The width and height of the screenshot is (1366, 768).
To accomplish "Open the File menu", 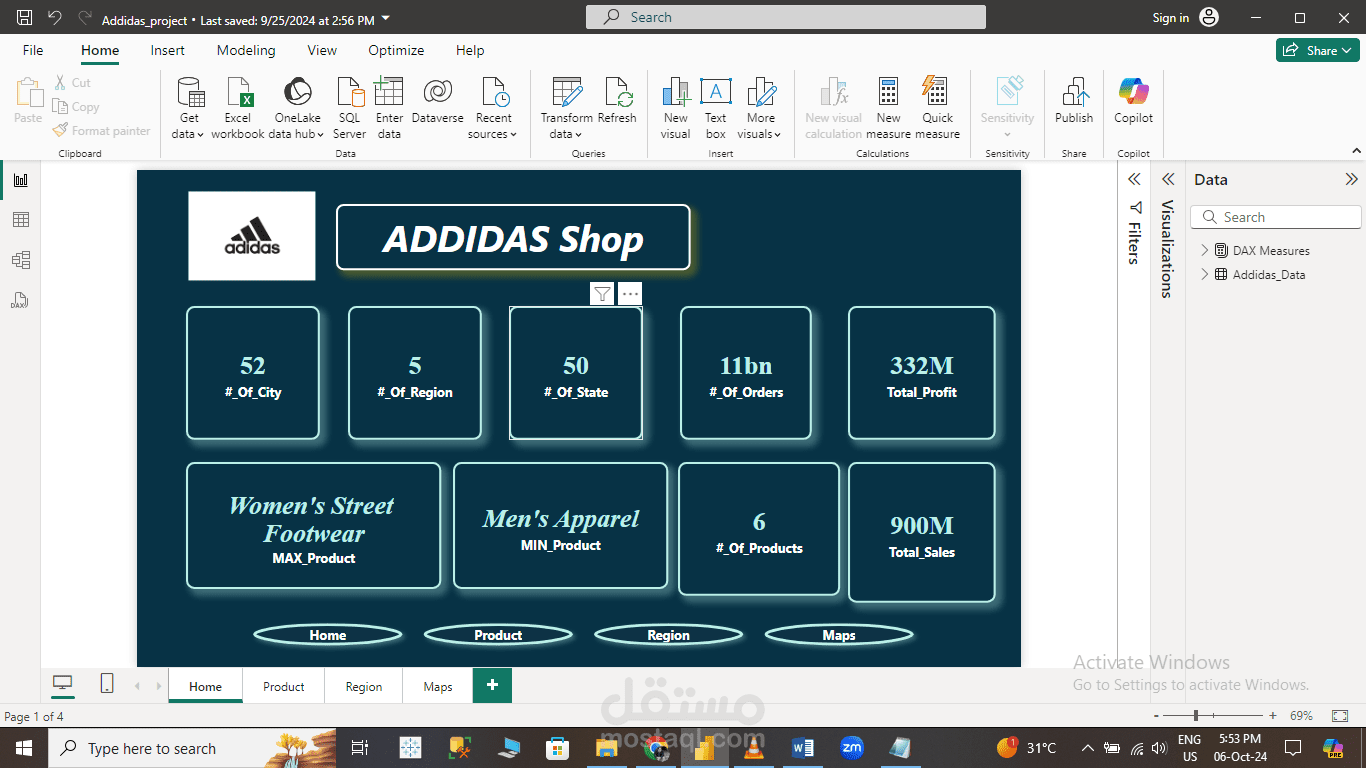I will tap(33, 50).
